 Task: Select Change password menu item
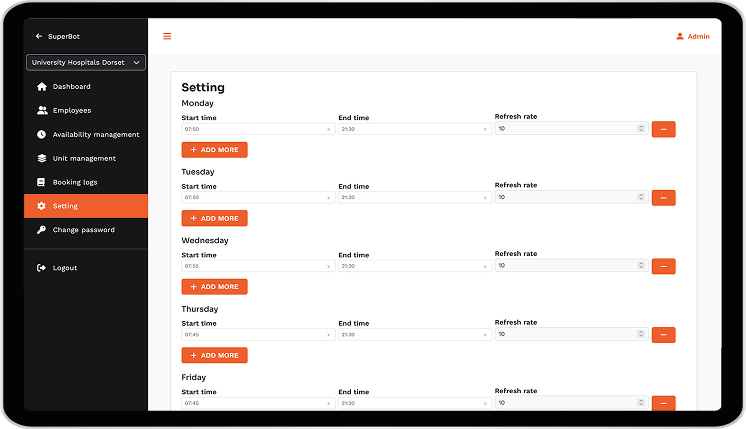coord(86,230)
